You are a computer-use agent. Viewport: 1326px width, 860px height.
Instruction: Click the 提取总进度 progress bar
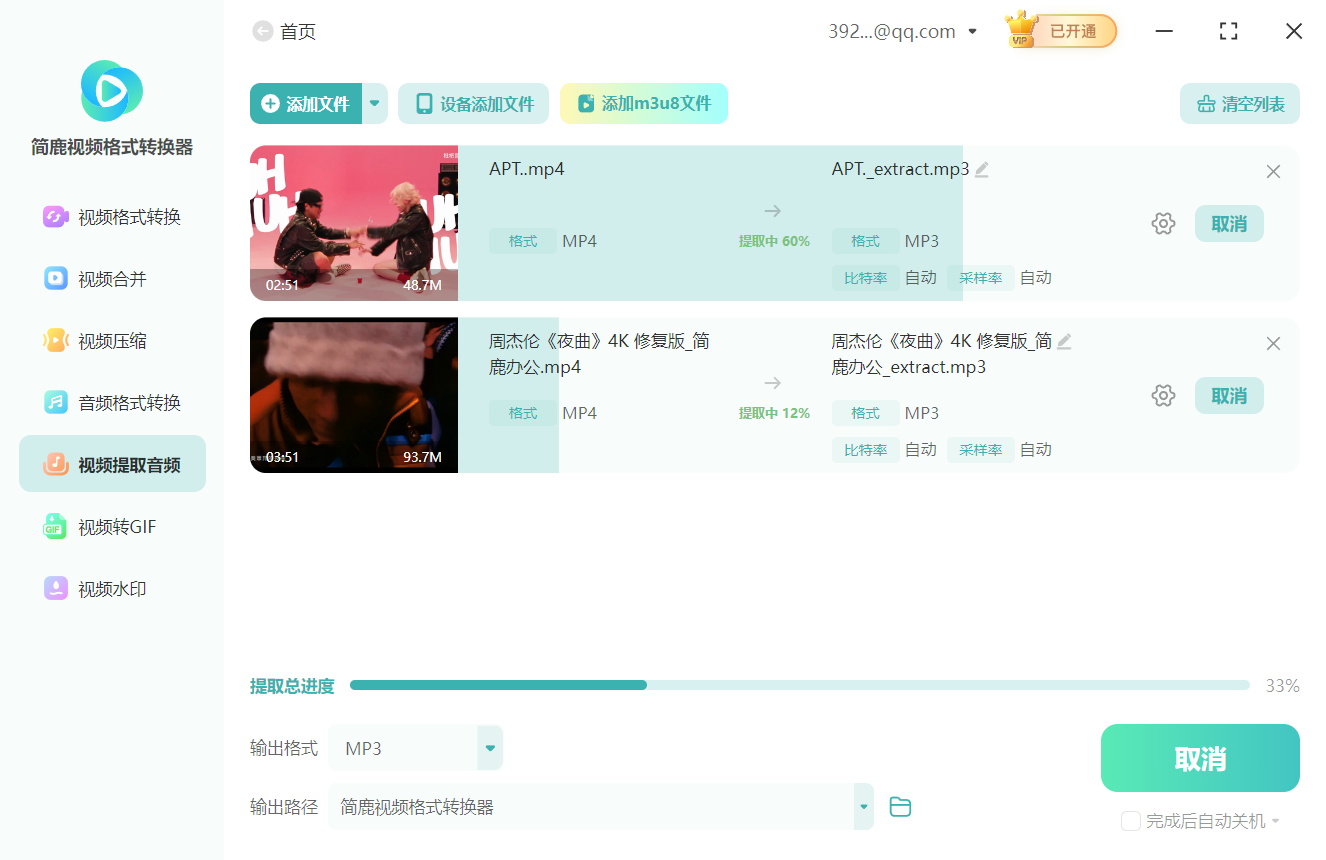coord(799,686)
